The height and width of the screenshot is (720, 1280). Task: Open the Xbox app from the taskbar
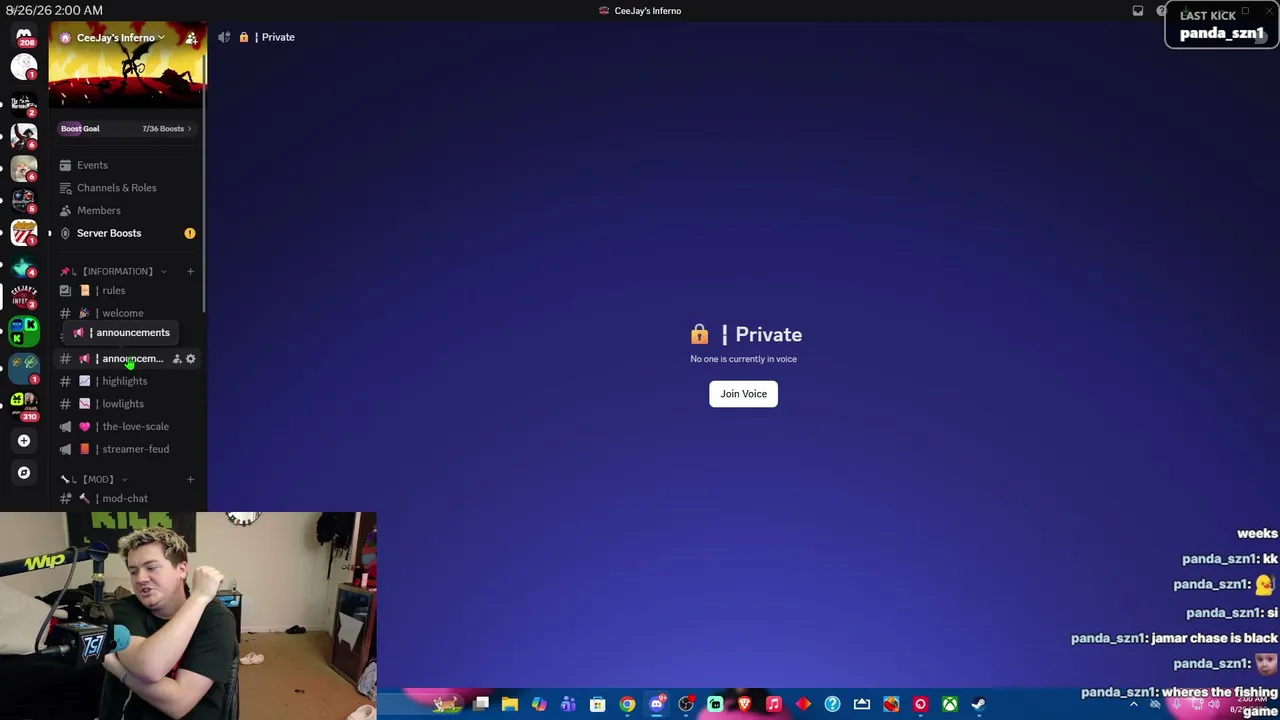[x=950, y=704]
